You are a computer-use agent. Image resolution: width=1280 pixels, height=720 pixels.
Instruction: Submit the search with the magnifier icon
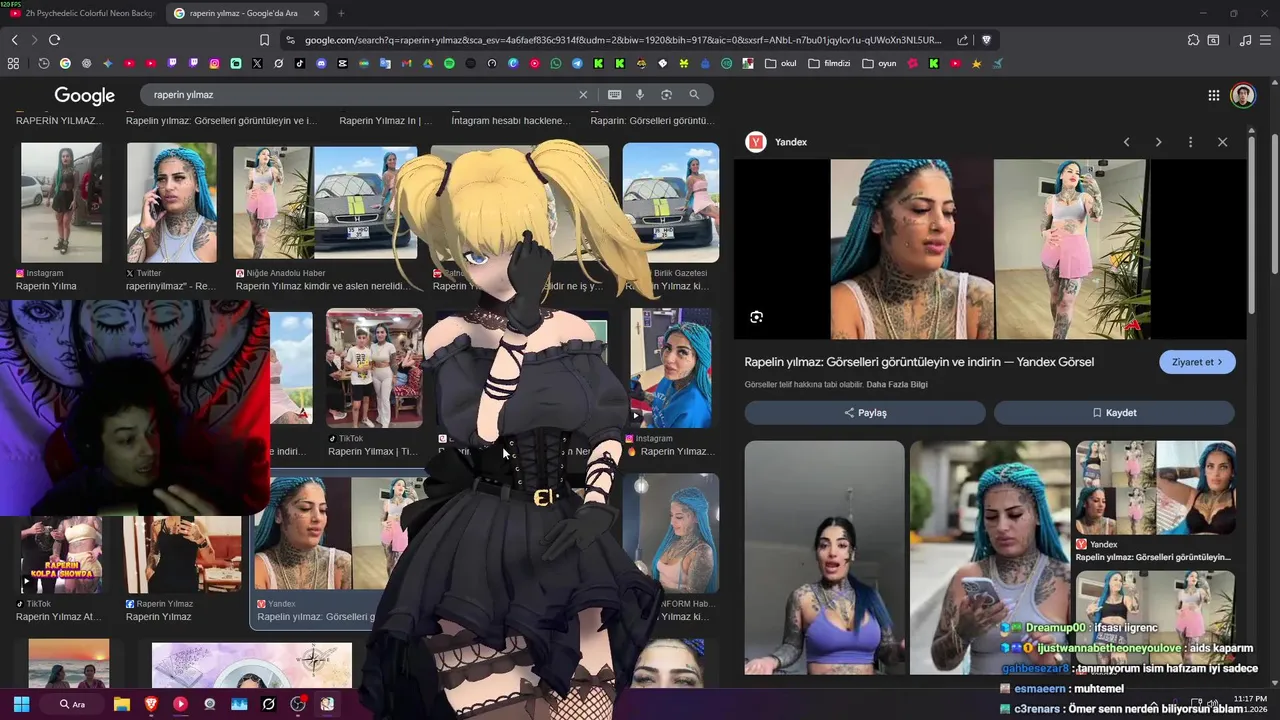[x=694, y=94]
